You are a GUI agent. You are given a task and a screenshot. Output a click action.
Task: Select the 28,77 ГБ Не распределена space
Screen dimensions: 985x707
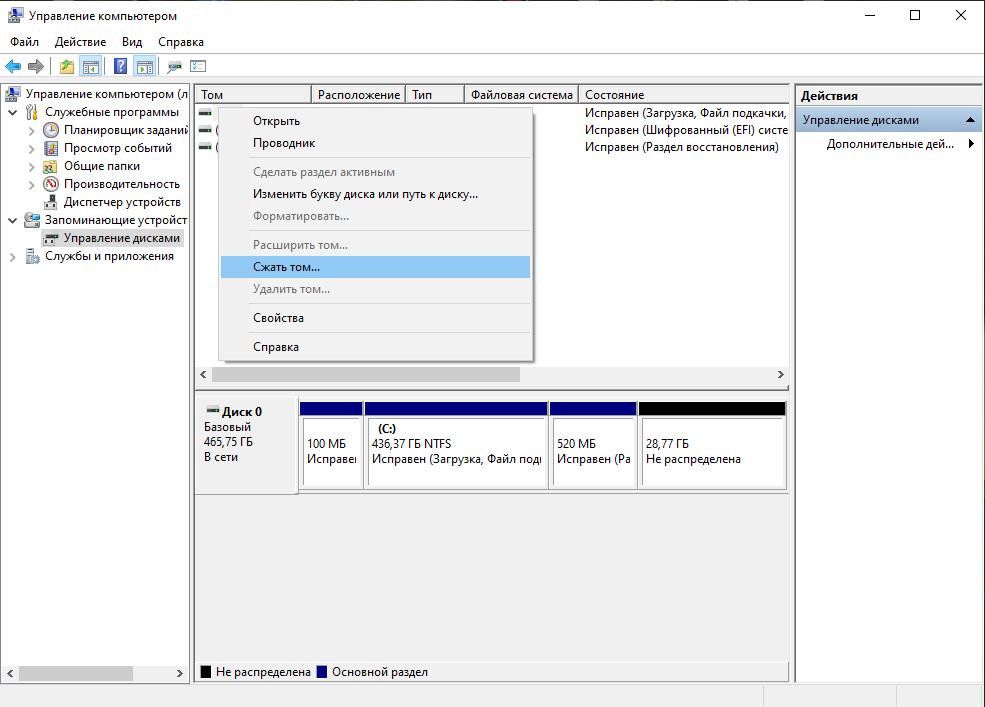[712, 445]
